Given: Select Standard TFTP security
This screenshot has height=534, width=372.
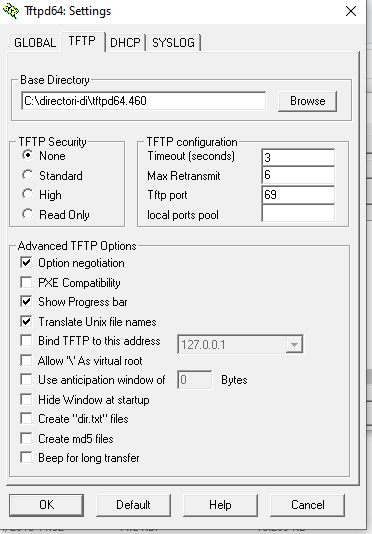Looking at the screenshot, I should 52,176.
